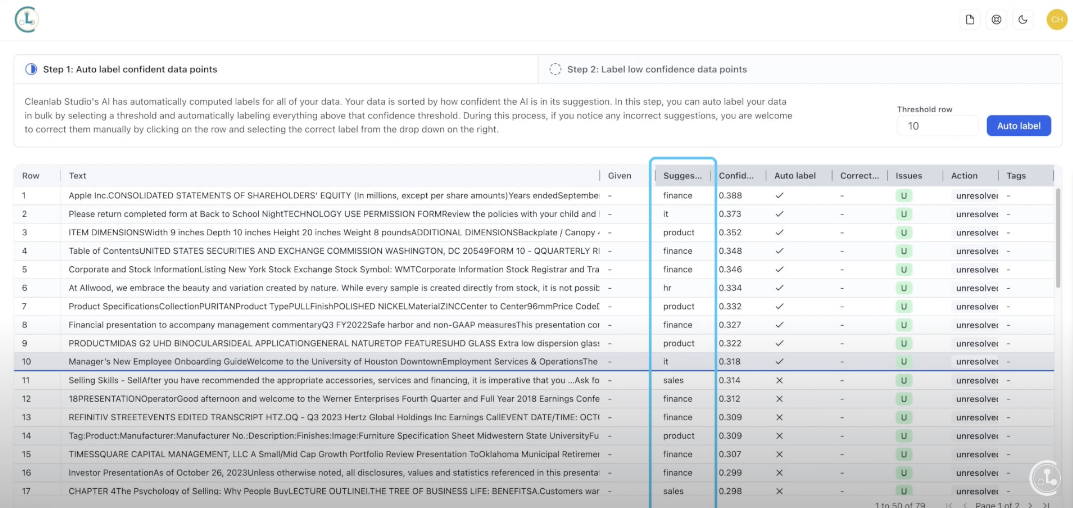Open the documentation page icon
The width and height of the screenshot is (1073, 508).
tap(970, 20)
